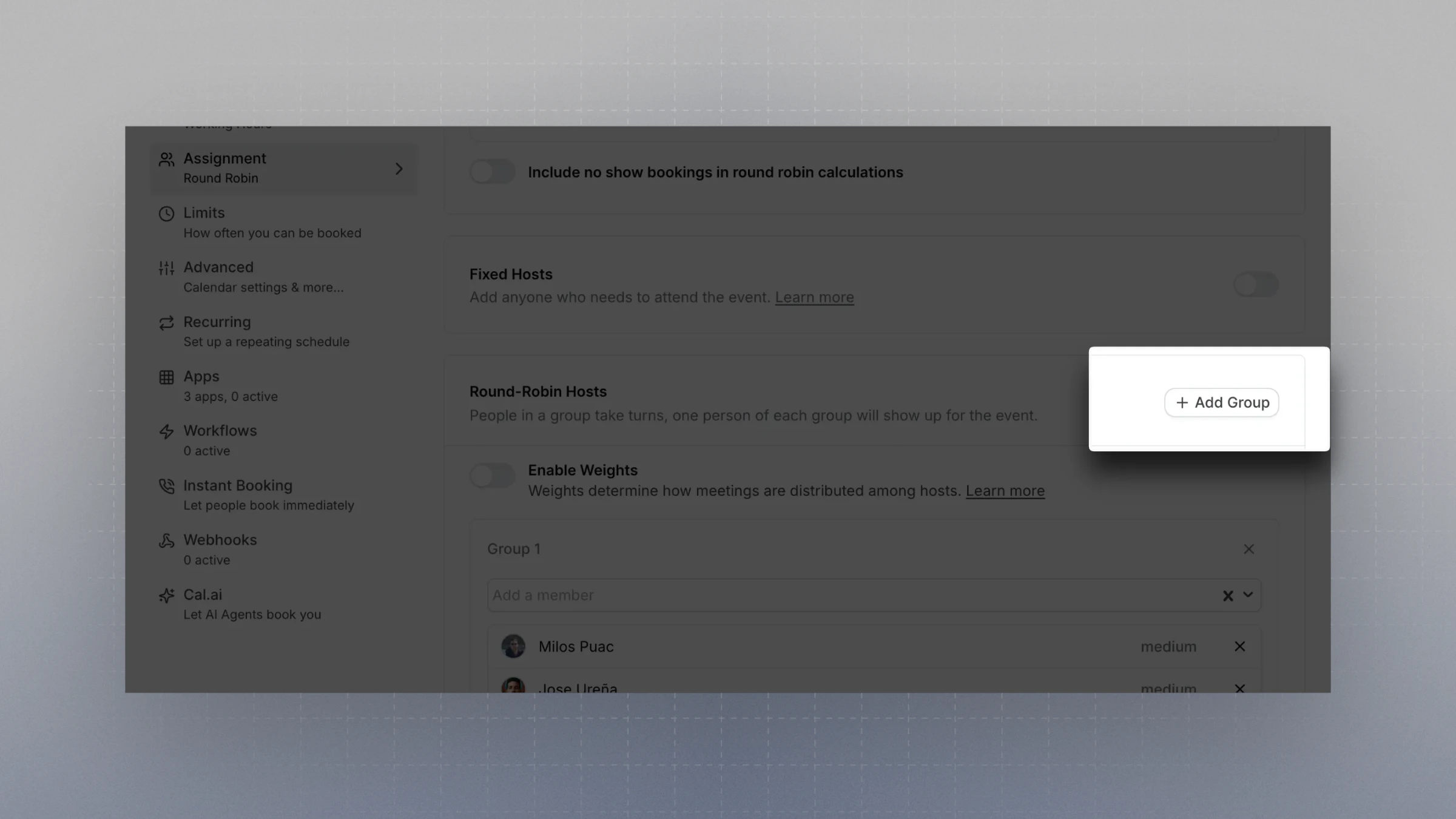
Task: Open Learn more link under Fixed Hosts
Action: tap(814, 297)
